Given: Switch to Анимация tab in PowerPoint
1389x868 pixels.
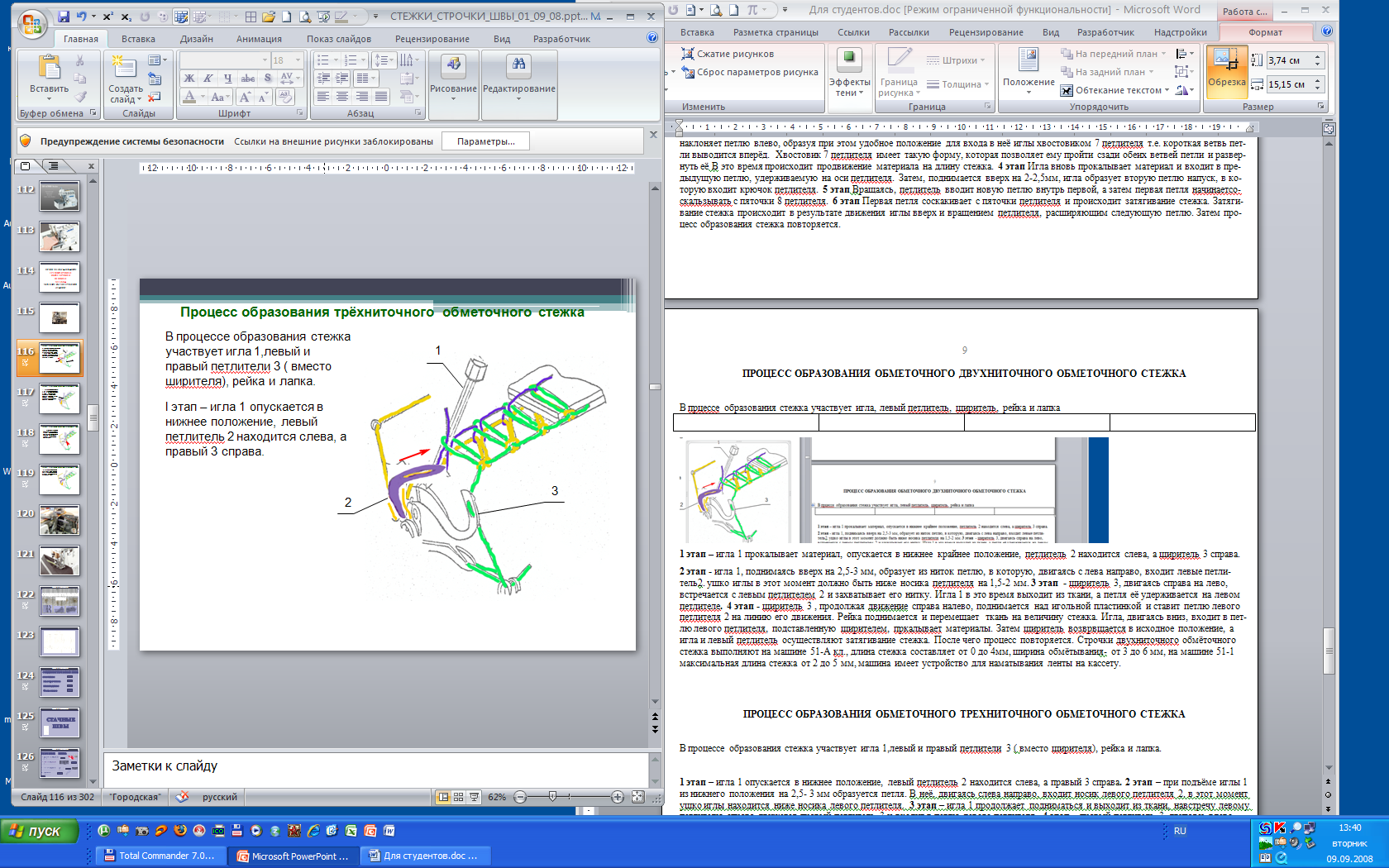Looking at the screenshot, I should pos(259,39).
